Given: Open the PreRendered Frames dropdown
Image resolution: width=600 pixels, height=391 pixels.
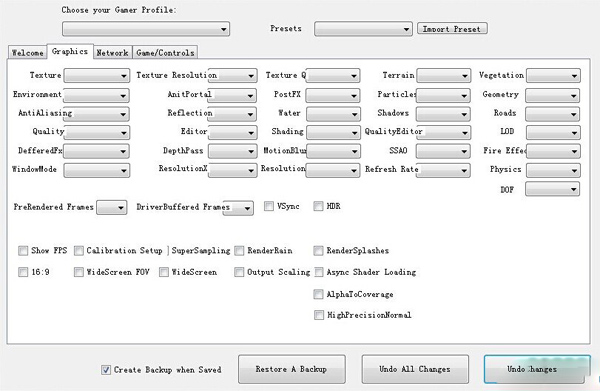Looking at the screenshot, I should pos(112,208).
